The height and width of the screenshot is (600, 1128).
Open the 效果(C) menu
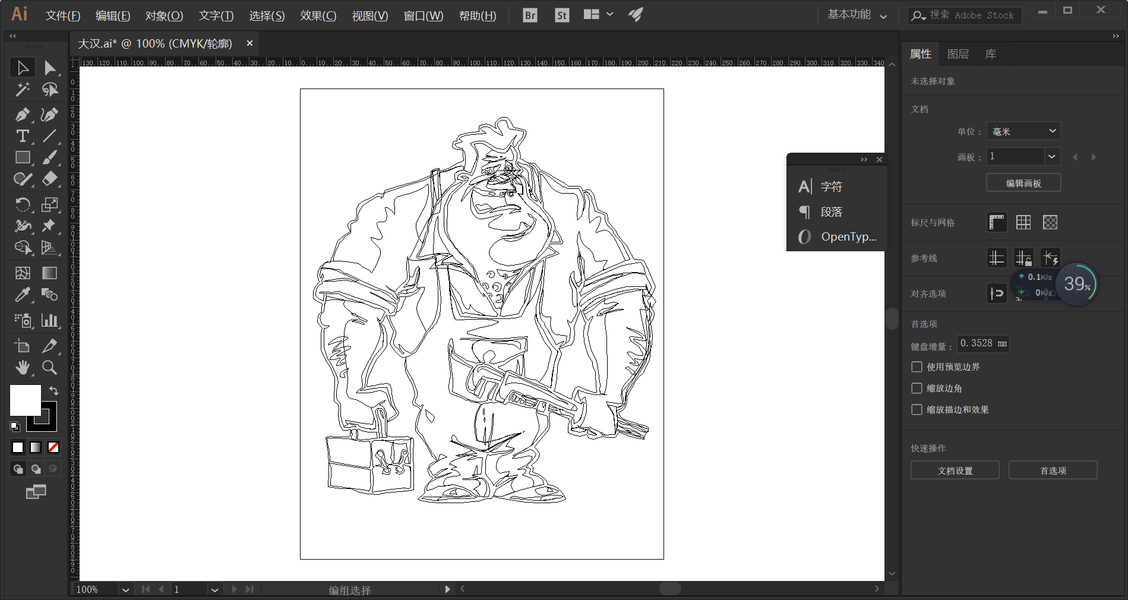pos(318,15)
